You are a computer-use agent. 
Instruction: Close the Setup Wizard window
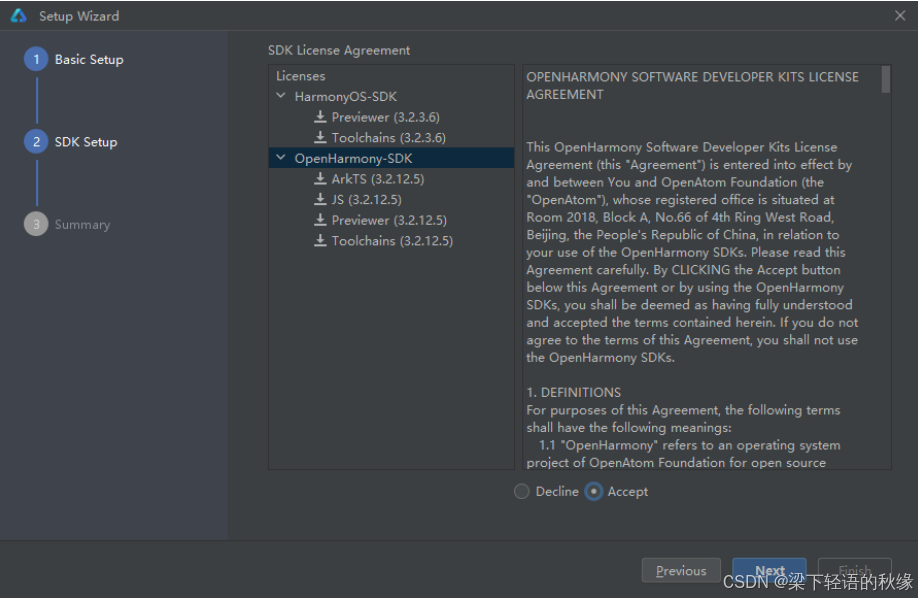[x=900, y=16]
